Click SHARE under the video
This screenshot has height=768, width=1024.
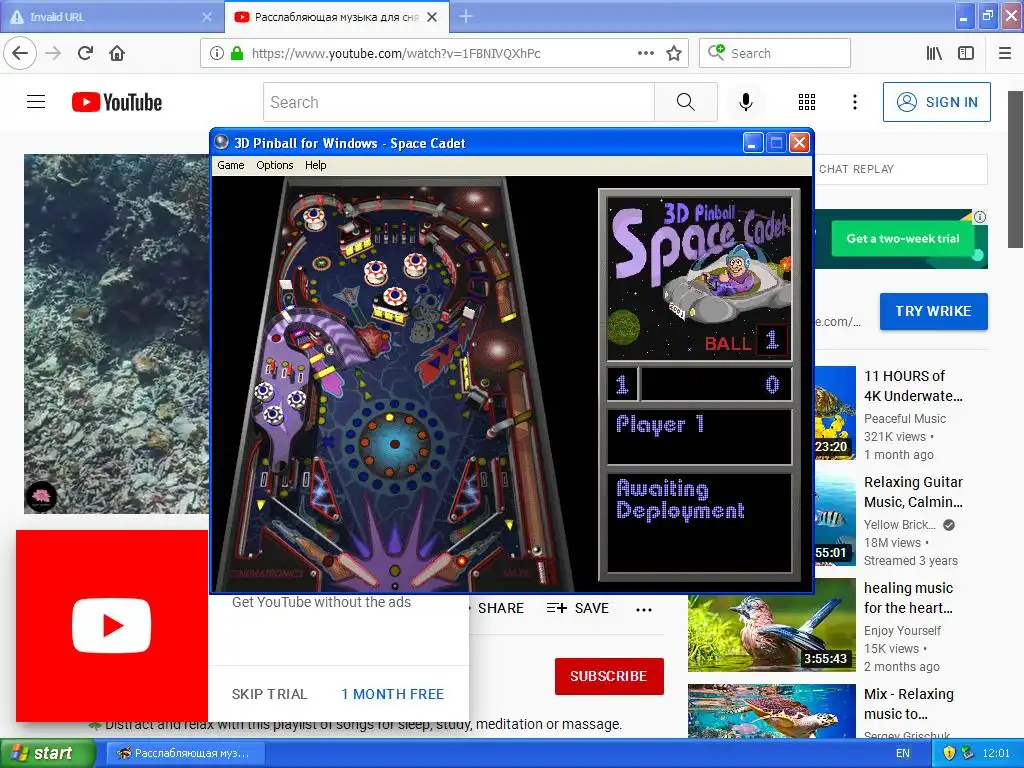tap(500, 608)
